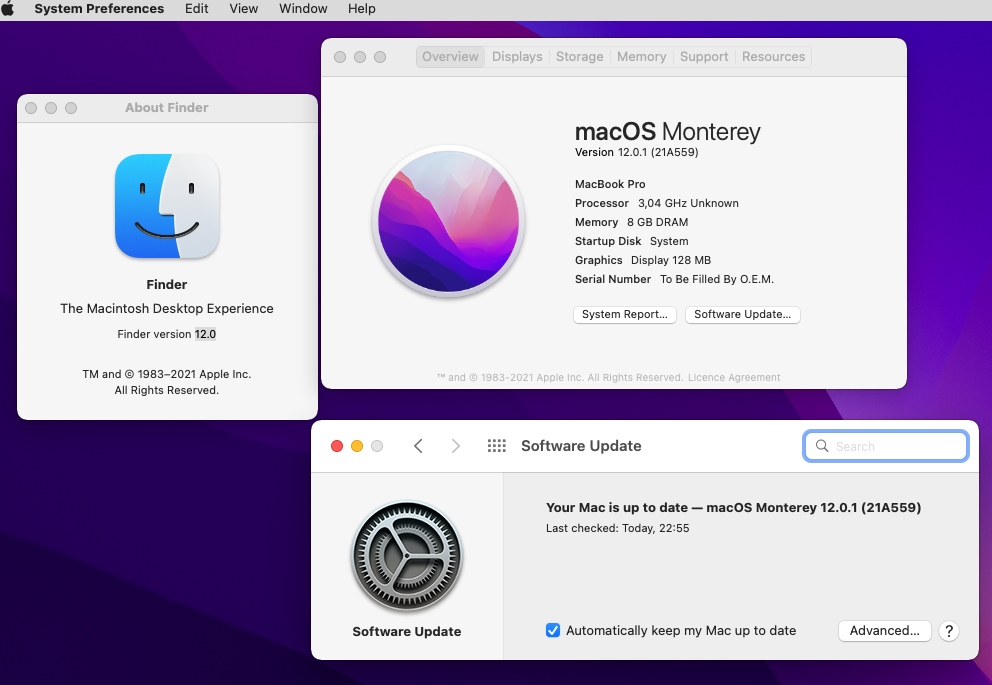Open the Help menu
The image size is (992, 685).
click(x=361, y=9)
